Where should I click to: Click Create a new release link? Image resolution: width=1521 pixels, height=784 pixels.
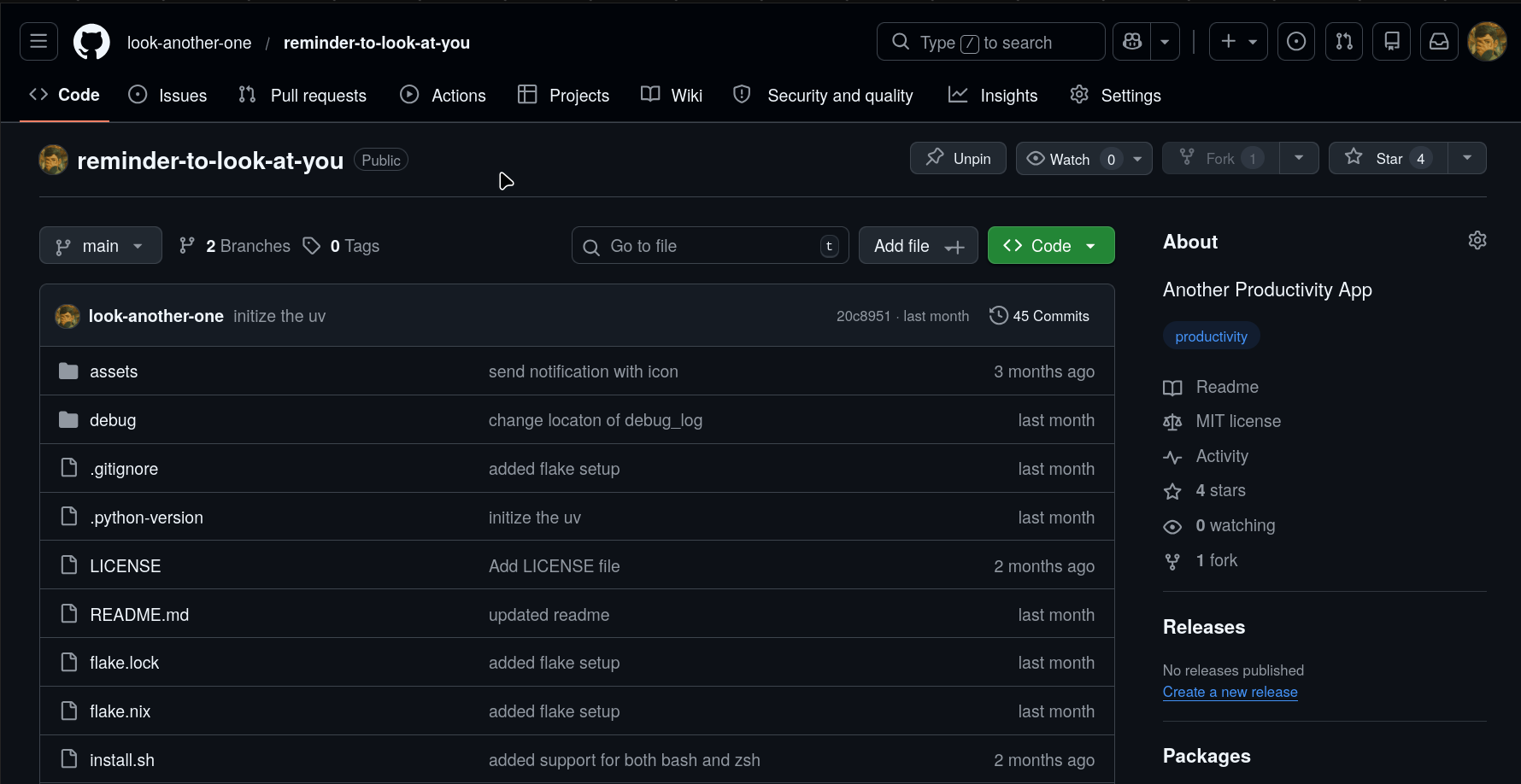pos(1230,692)
